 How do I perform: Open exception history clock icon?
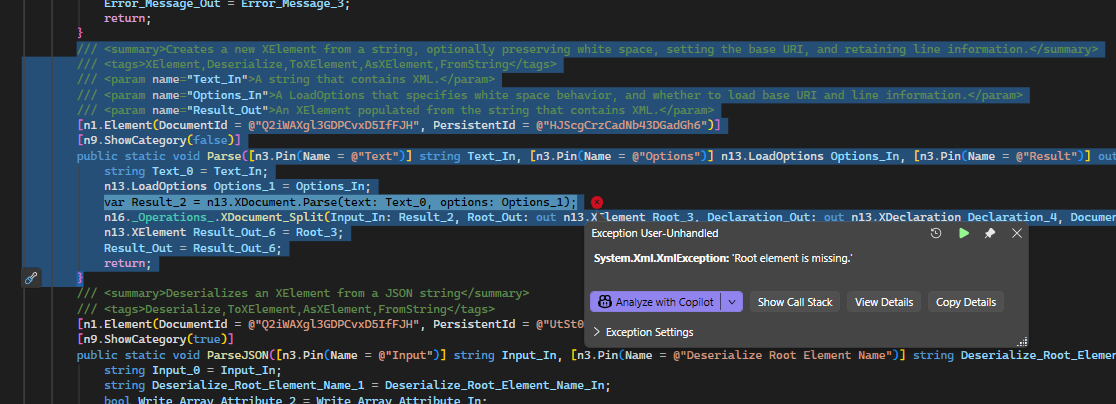tap(937, 233)
